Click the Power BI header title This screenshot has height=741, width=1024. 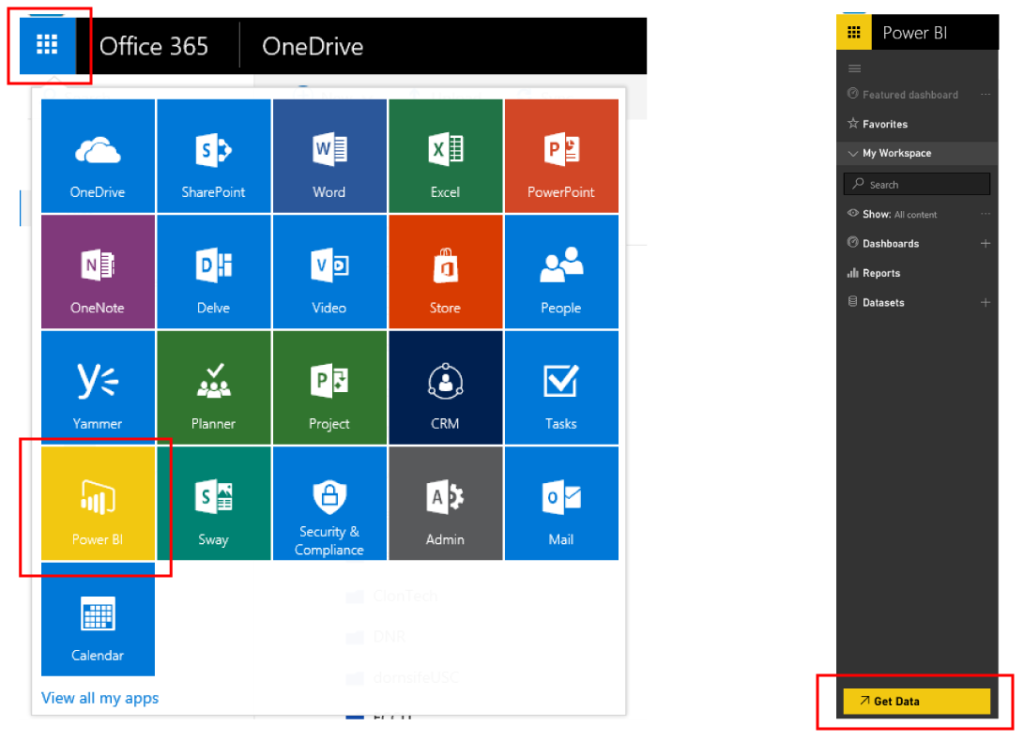point(914,33)
